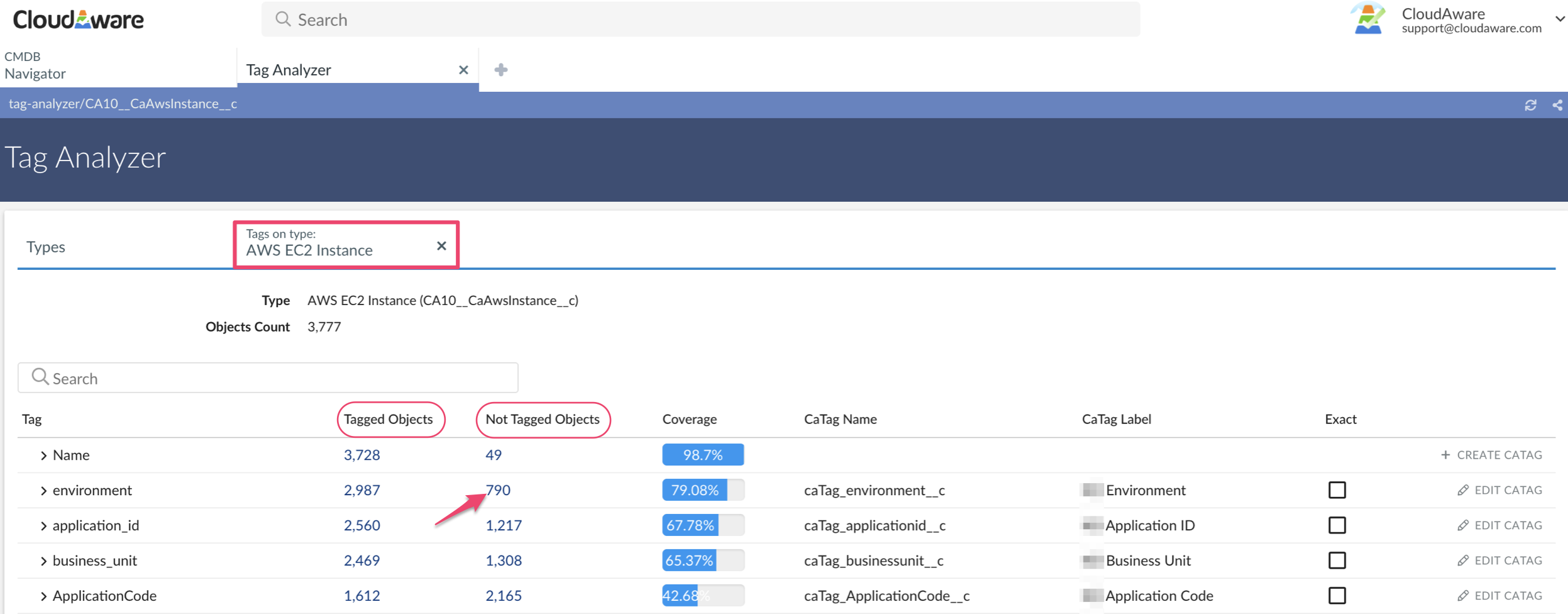Viewport: 1568px width, 614px height.
Task: Open the account dropdown chevron
Action: coord(1559,19)
